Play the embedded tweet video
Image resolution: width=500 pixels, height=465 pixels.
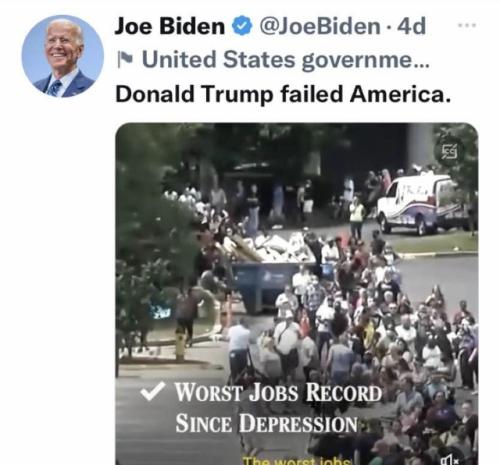pyautogui.click(x=297, y=294)
